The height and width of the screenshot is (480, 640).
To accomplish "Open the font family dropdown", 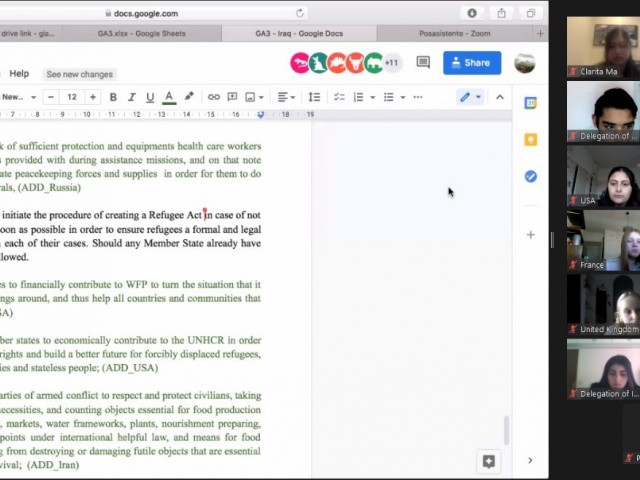I will tap(18, 97).
